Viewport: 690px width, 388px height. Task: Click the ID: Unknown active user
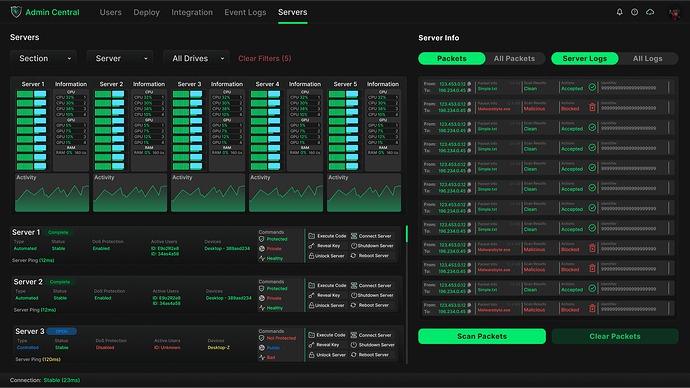click(x=167, y=348)
